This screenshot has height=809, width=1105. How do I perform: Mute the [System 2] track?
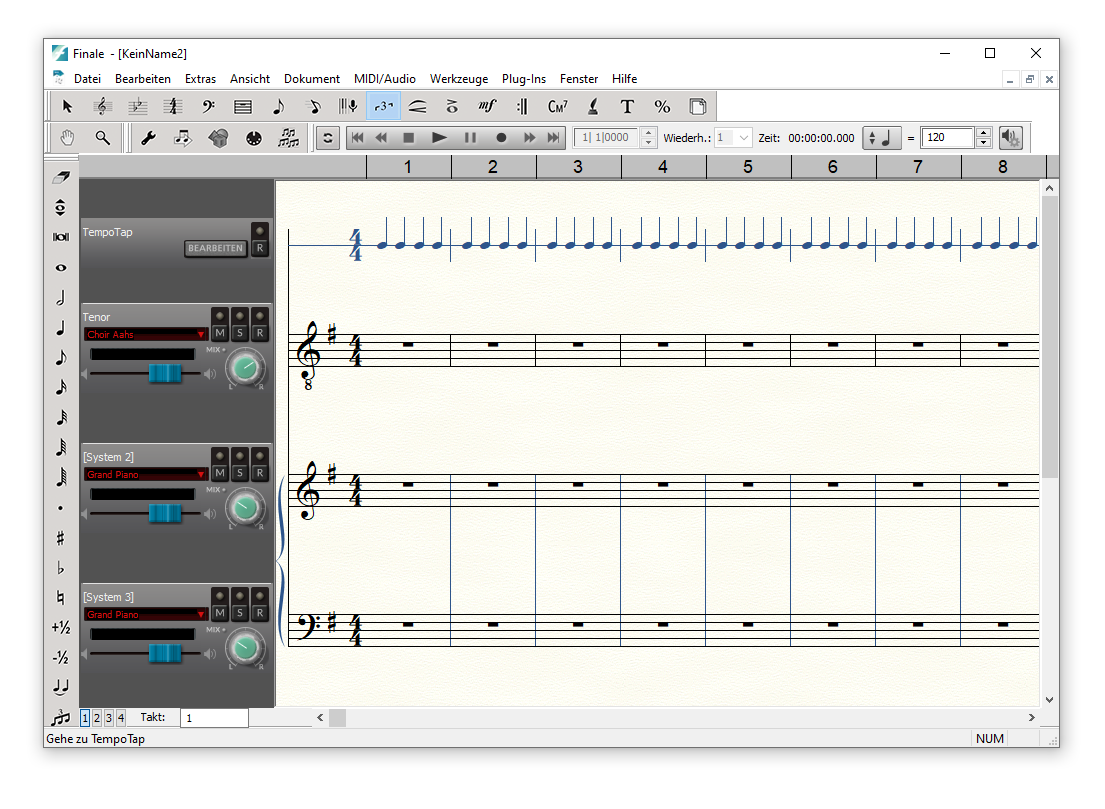pyautogui.click(x=220, y=473)
